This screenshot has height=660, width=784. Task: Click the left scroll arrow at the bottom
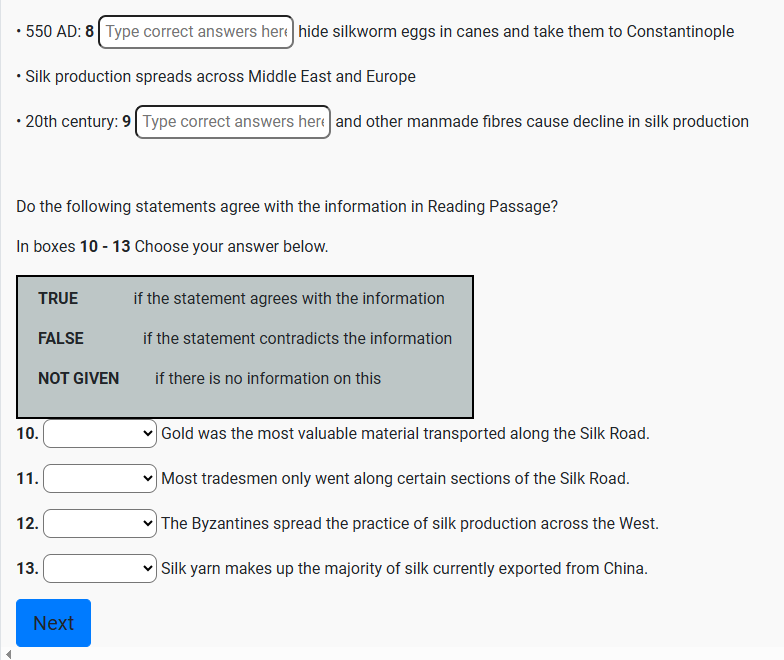pos(8,654)
